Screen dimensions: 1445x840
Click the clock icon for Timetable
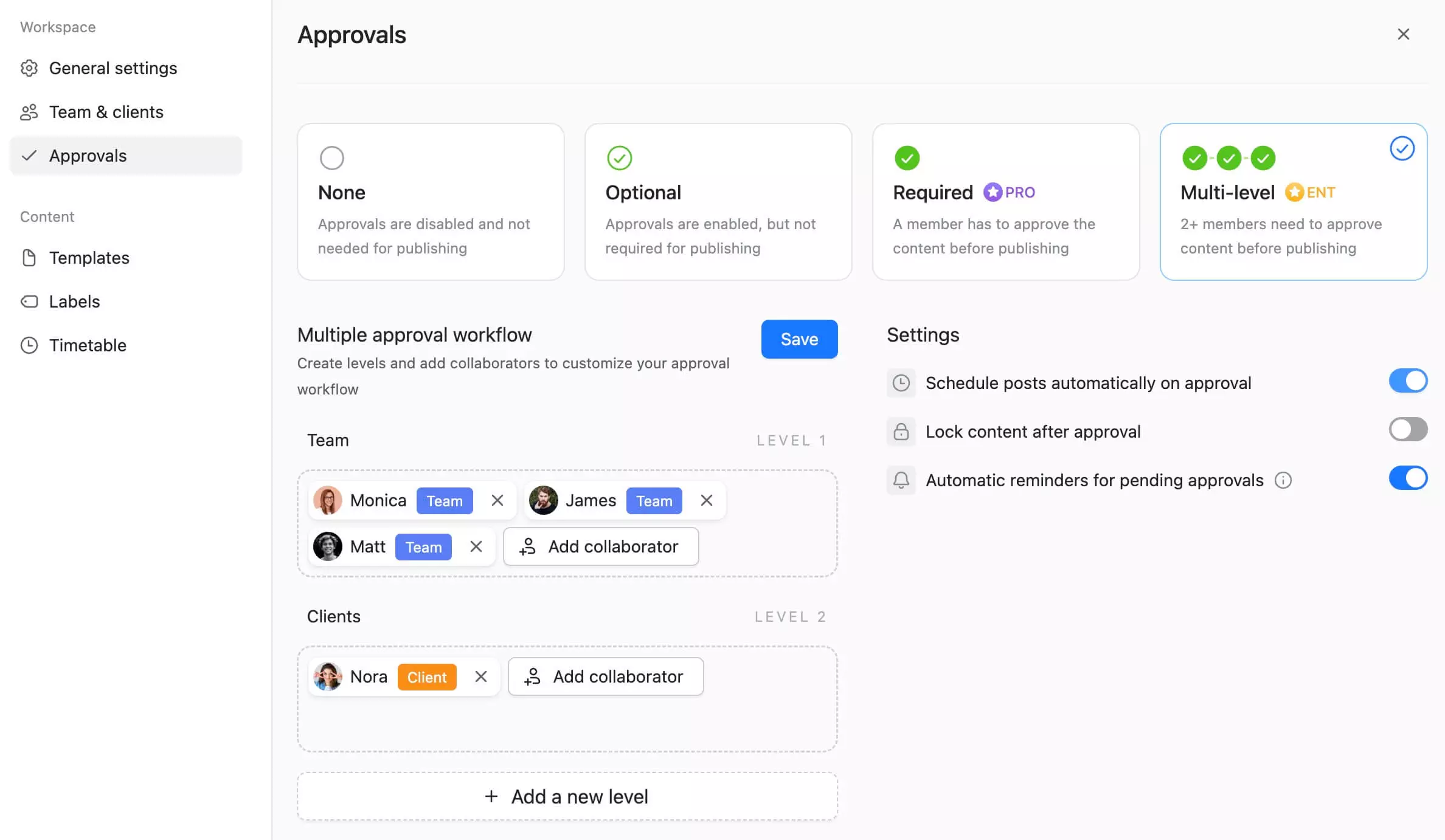click(x=29, y=345)
